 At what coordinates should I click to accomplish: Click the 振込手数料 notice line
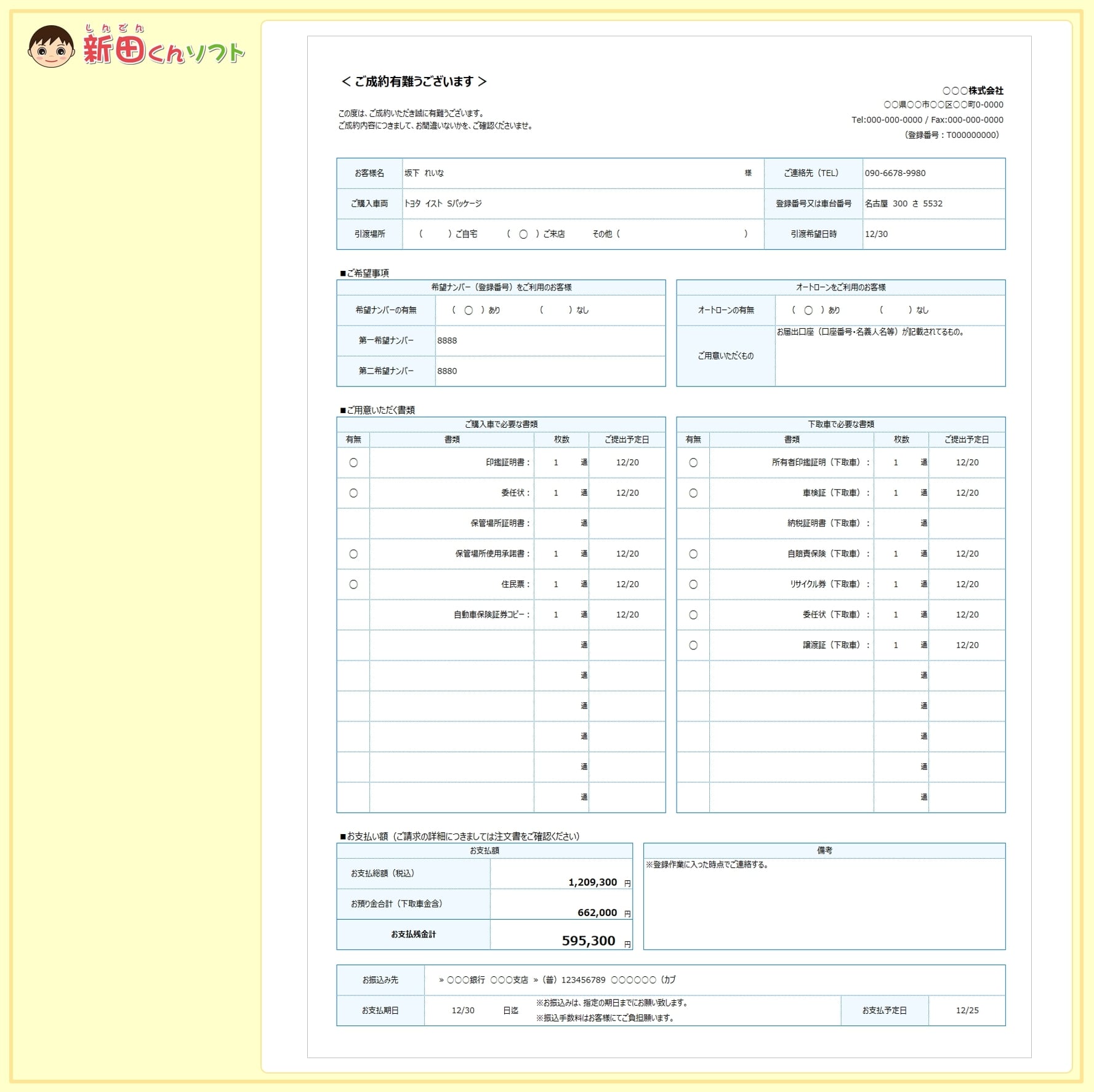click(x=605, y=1018)
